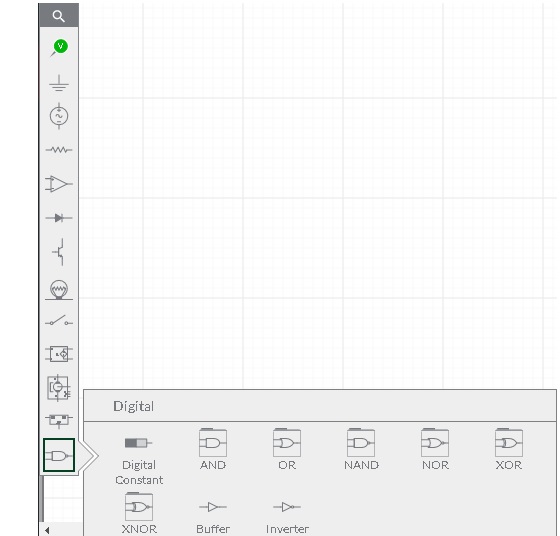Select the switch component category

pyautogui.click(x=59, y=320)
